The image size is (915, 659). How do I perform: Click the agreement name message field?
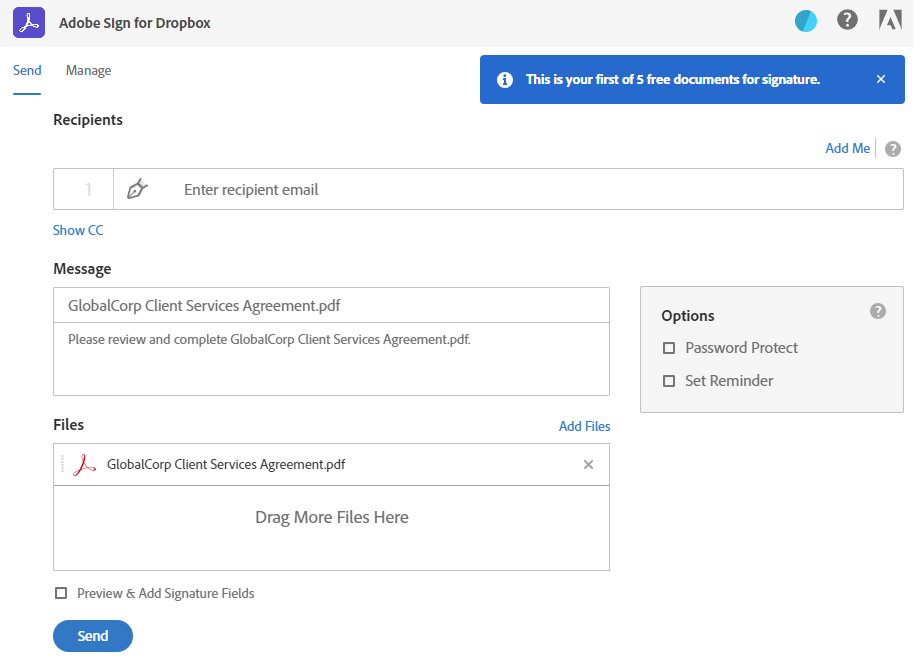click(331, 305)
